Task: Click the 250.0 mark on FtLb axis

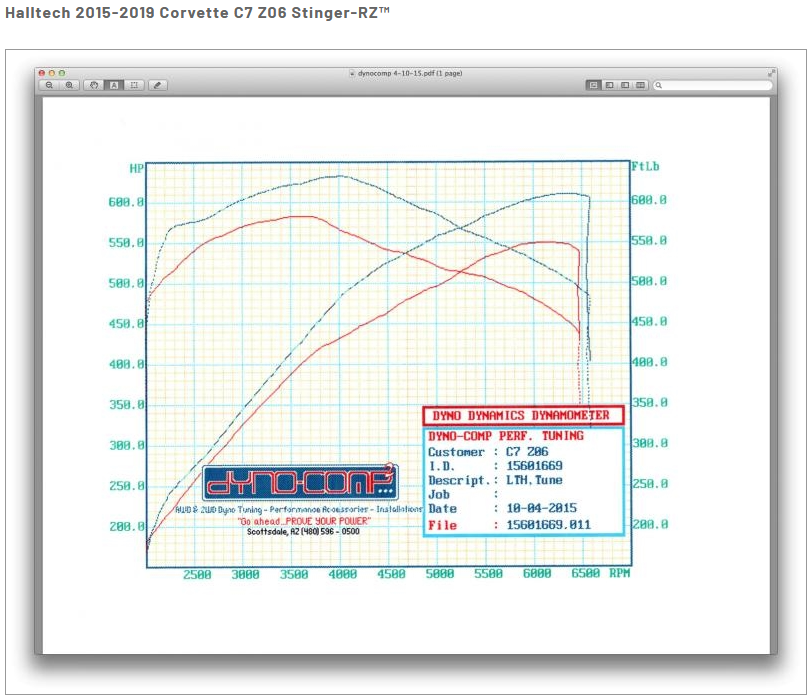Action: click(650, 484)
